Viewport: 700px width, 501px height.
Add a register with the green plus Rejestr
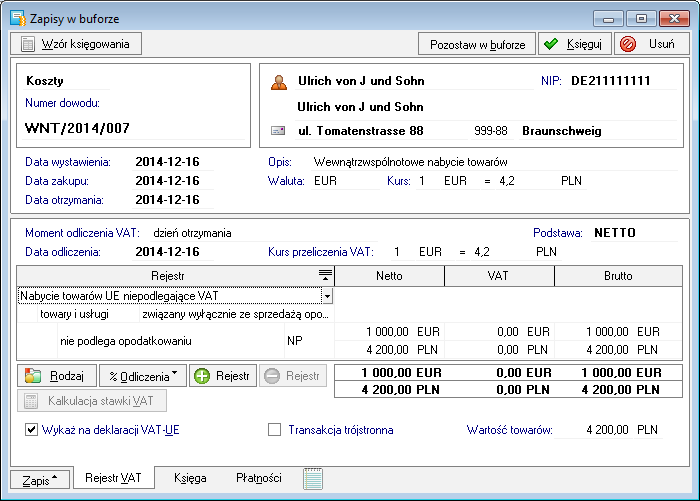223,376
